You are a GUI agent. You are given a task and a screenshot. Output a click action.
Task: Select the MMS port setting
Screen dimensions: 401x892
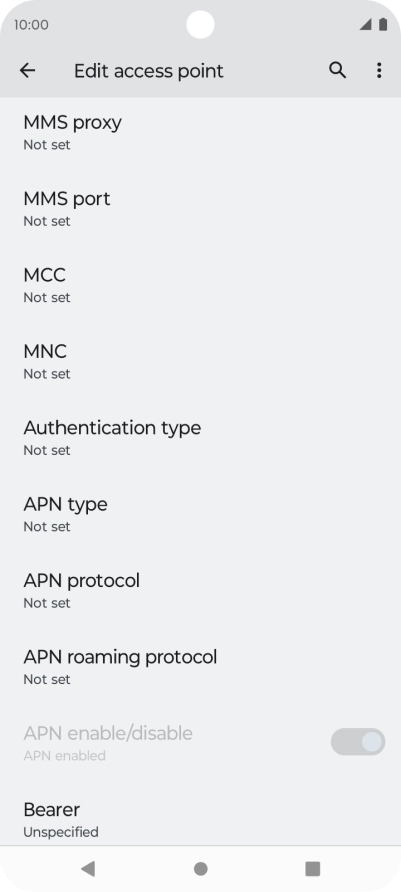[x=200, y=209]
